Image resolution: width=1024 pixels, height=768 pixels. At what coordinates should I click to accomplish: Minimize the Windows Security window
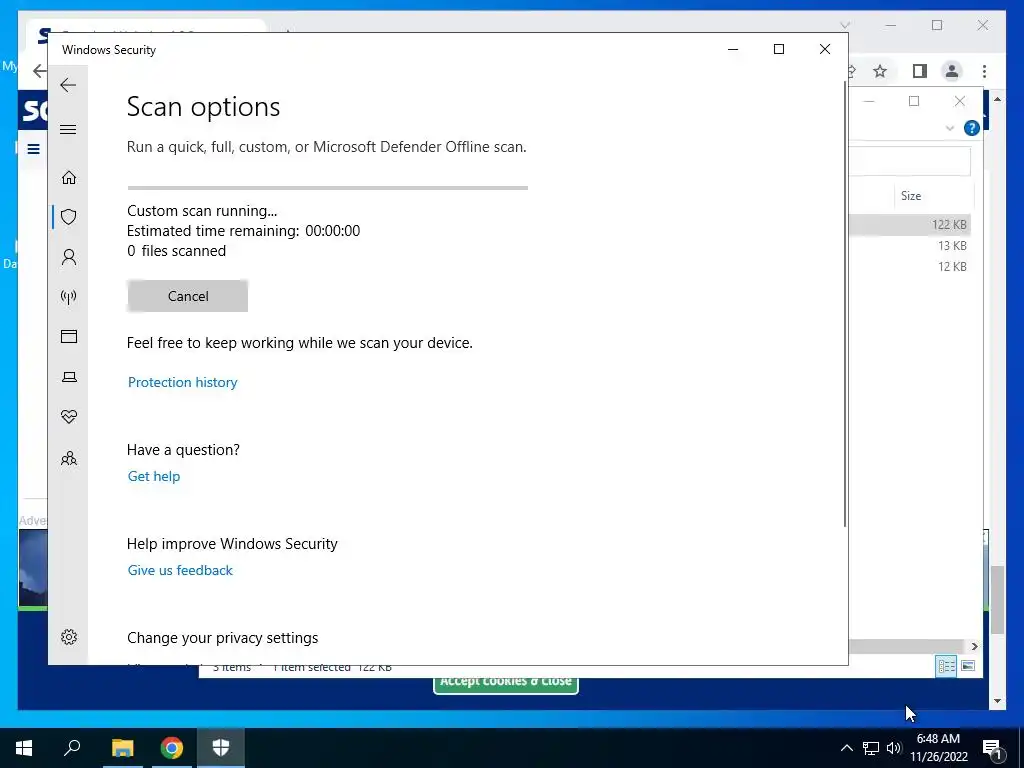coord(733,50)
